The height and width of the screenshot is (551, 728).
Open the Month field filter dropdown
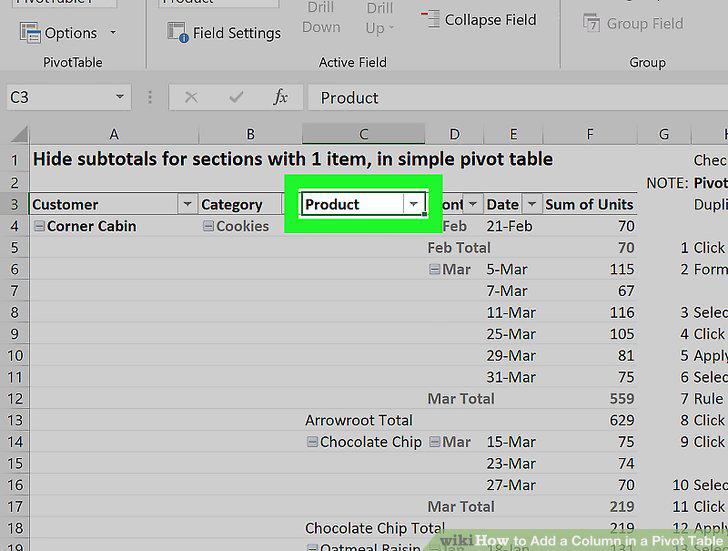pyautogui.click(x=473, y=204)
